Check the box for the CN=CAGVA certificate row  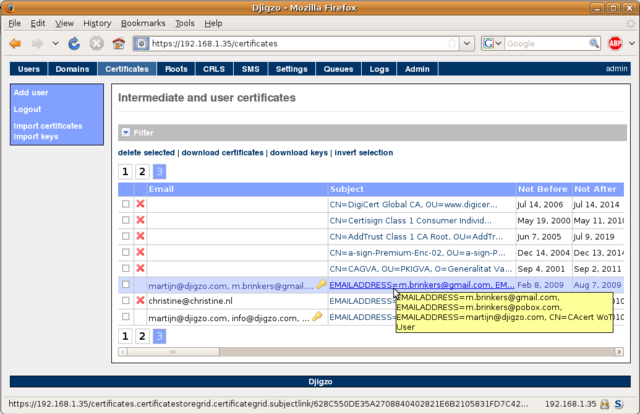(x=126, y=268)
